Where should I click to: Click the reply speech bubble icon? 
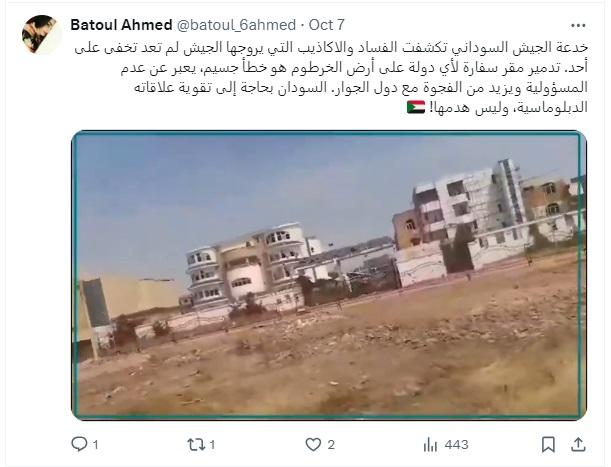(79, 444)
